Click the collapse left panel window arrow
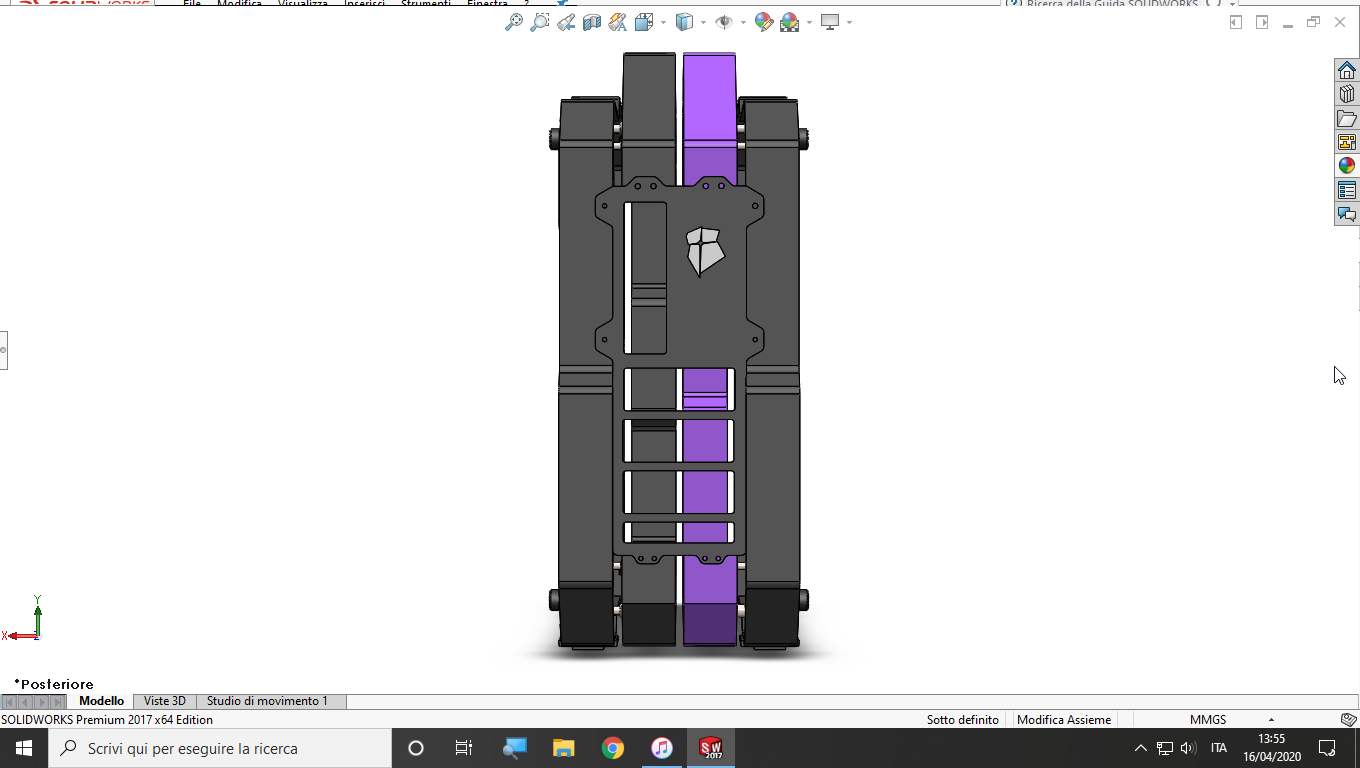 pos(1236,22)
